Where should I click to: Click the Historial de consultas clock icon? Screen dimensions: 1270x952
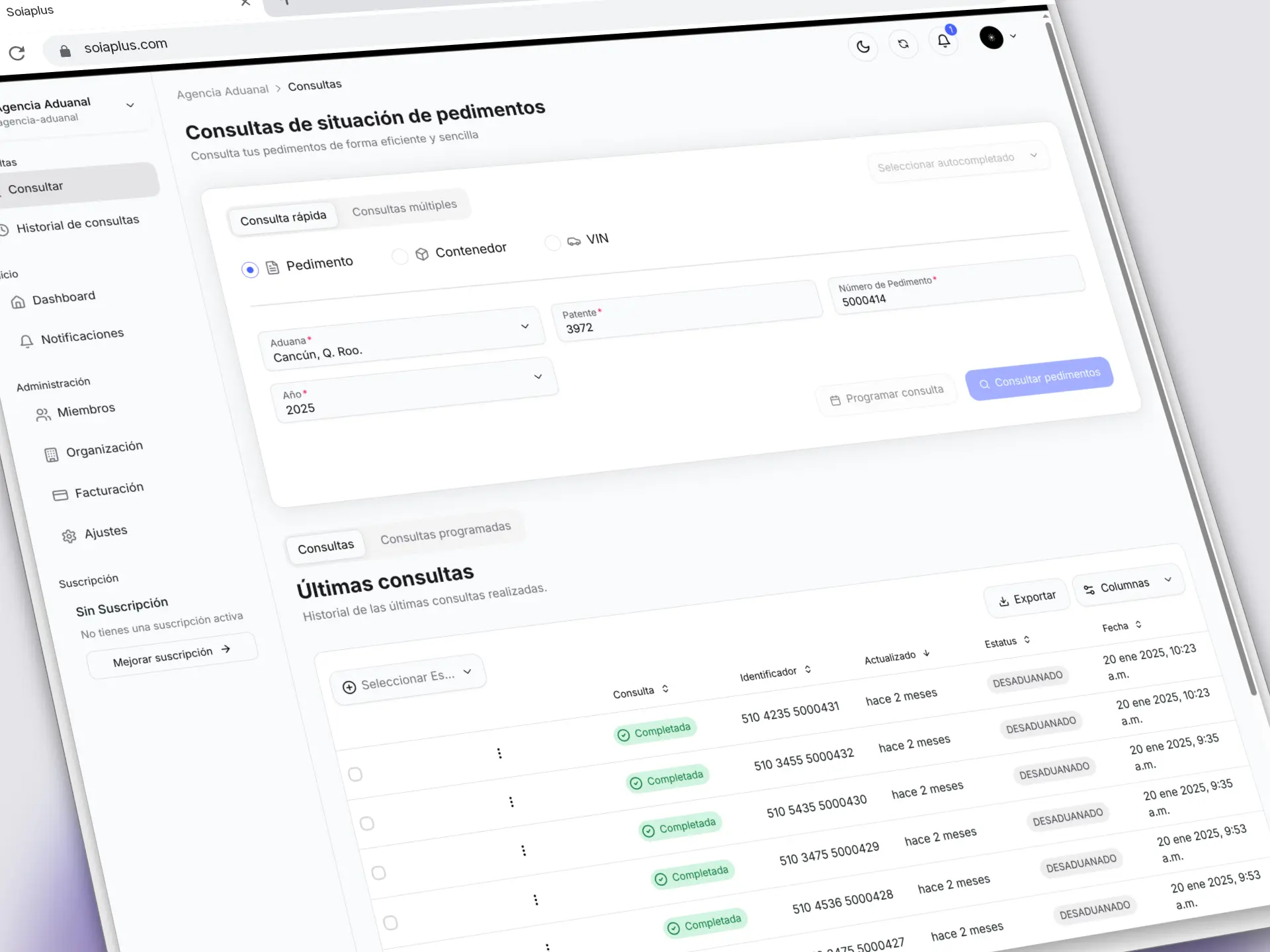[3, 230]
